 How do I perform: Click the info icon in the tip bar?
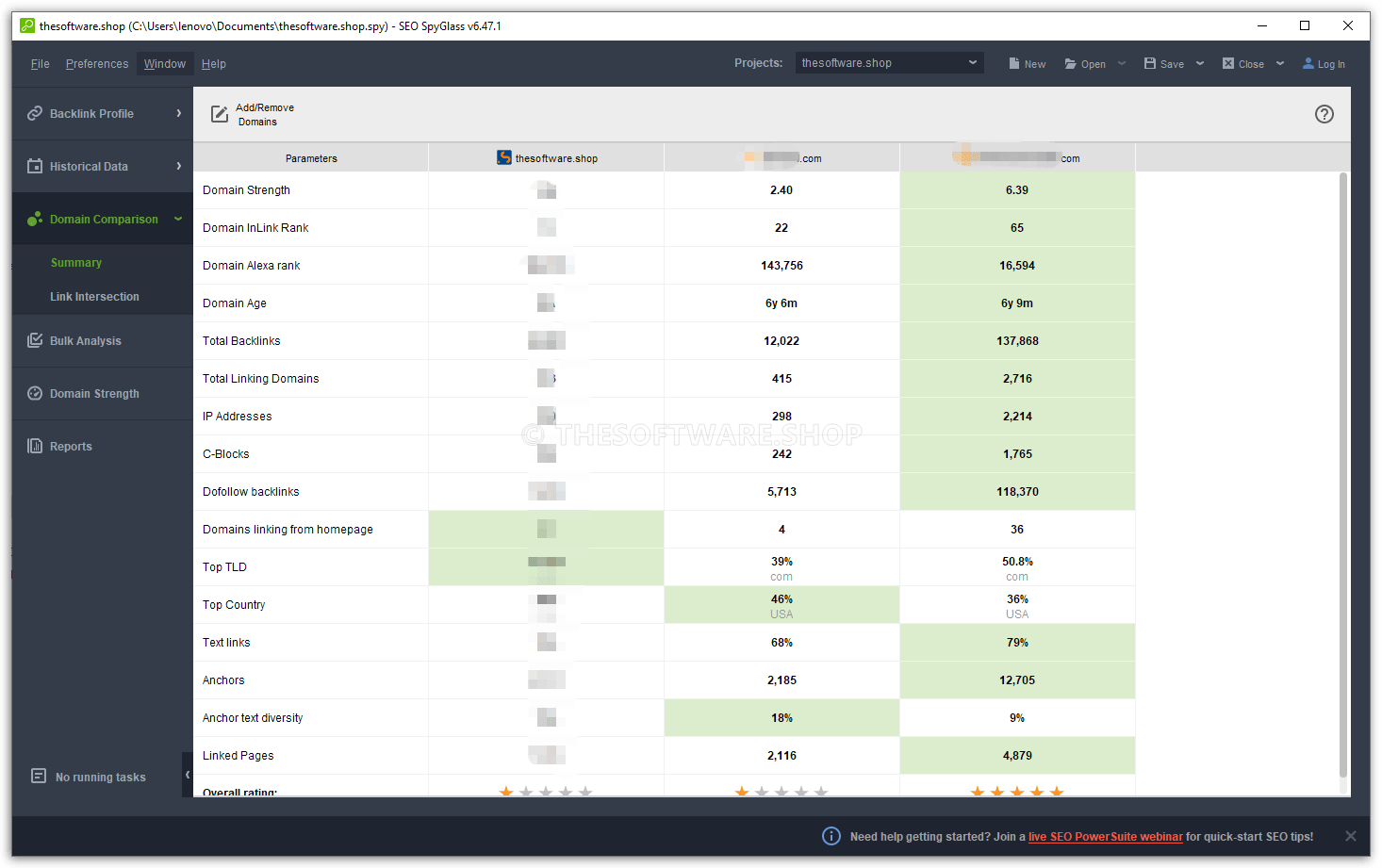click(831, 836)
